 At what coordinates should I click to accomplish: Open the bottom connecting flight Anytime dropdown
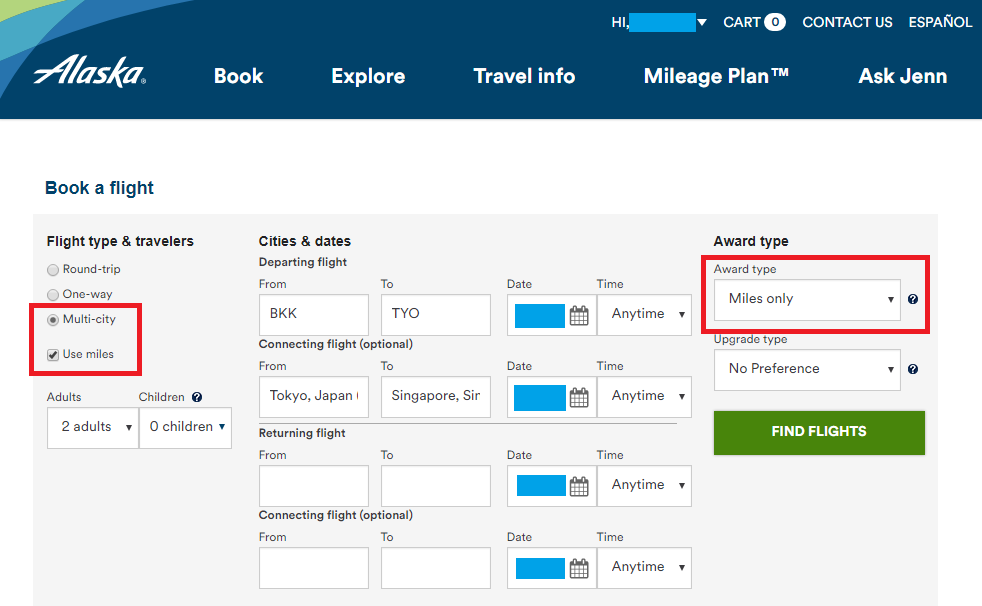pos(644,568)
